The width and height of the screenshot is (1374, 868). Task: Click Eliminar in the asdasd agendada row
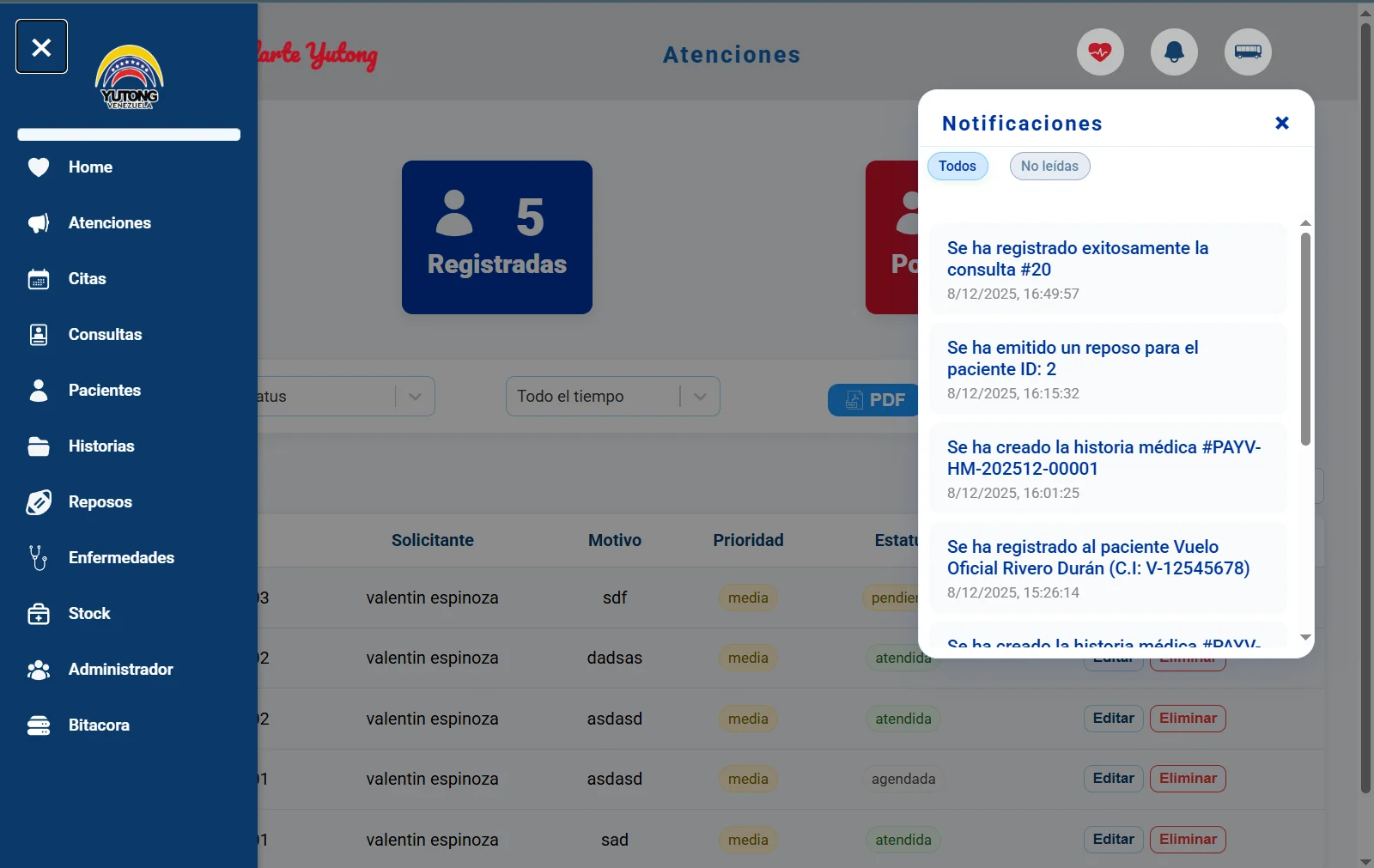pos(1188,779)
